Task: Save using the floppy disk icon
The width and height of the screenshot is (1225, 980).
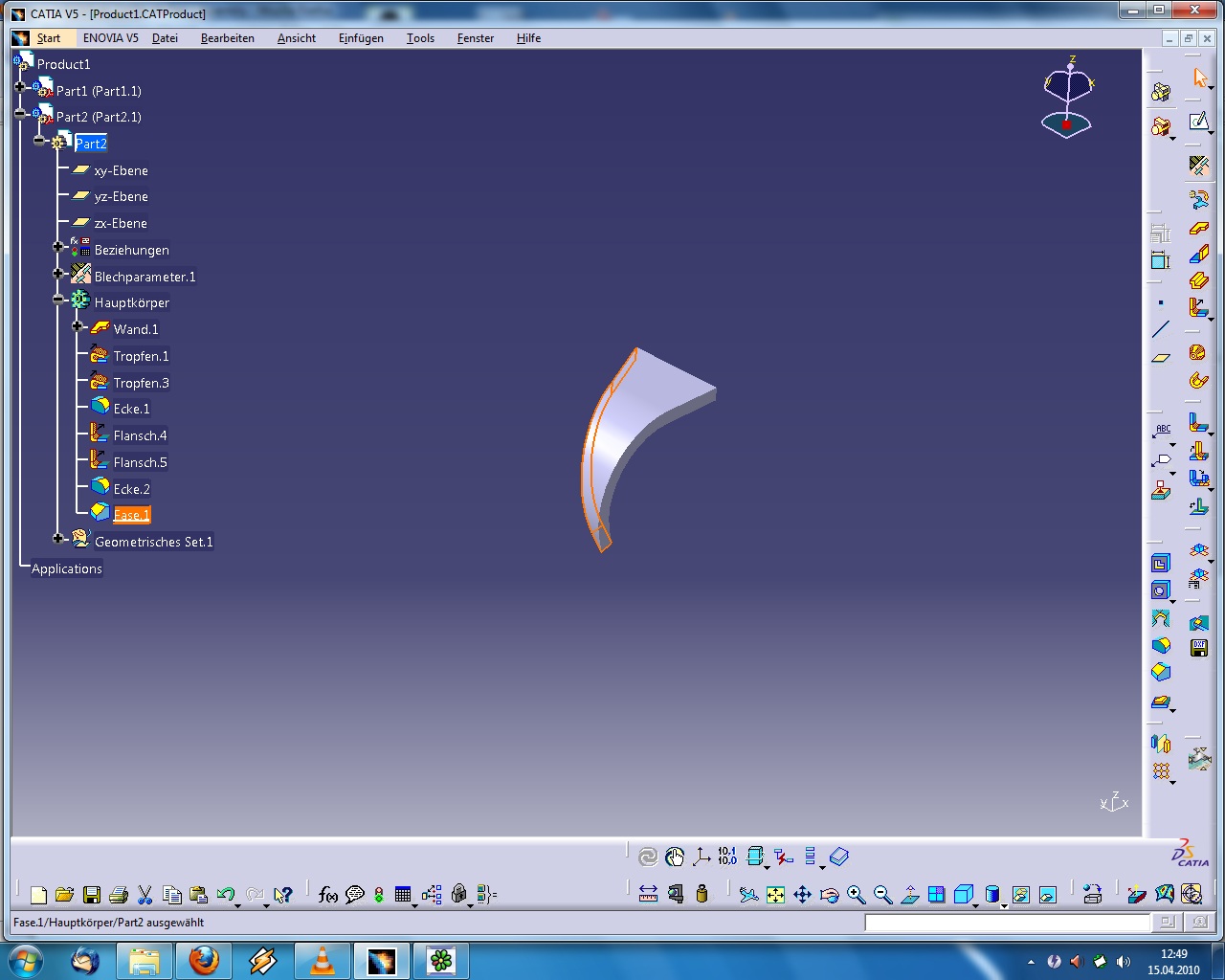Action: tap(92, 895)
